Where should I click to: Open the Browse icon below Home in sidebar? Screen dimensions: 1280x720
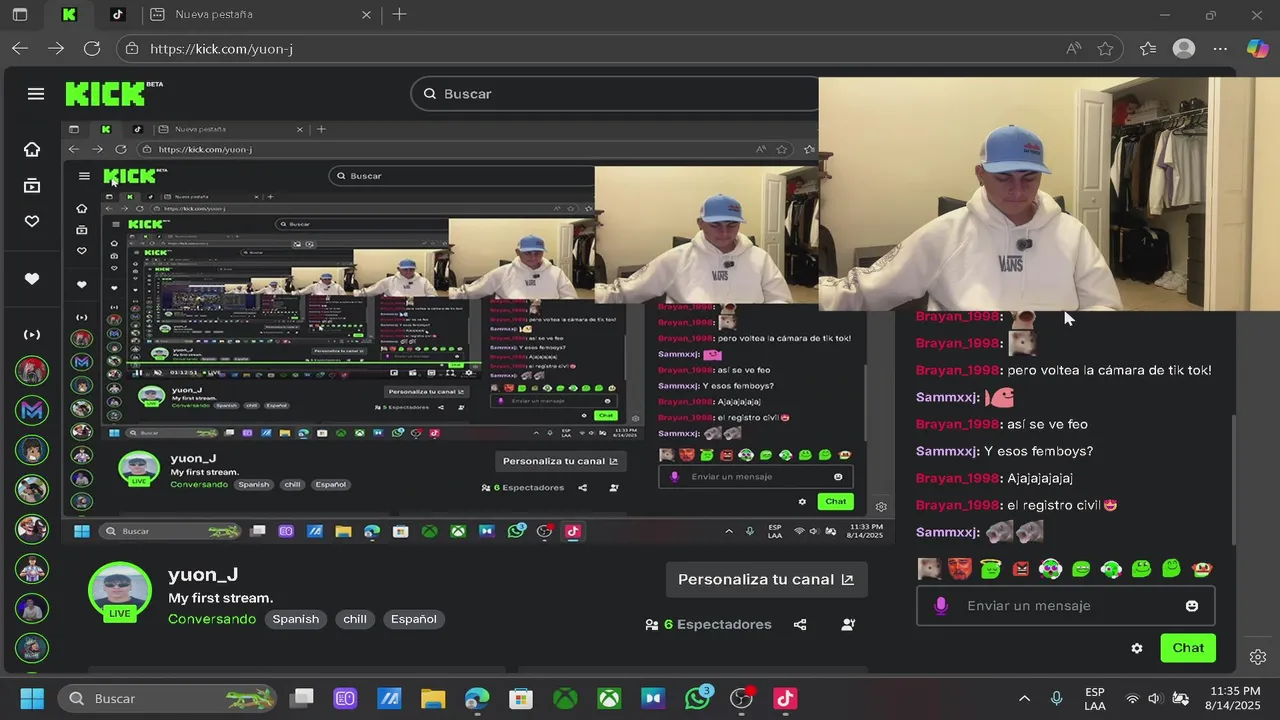tap(32, 186)
